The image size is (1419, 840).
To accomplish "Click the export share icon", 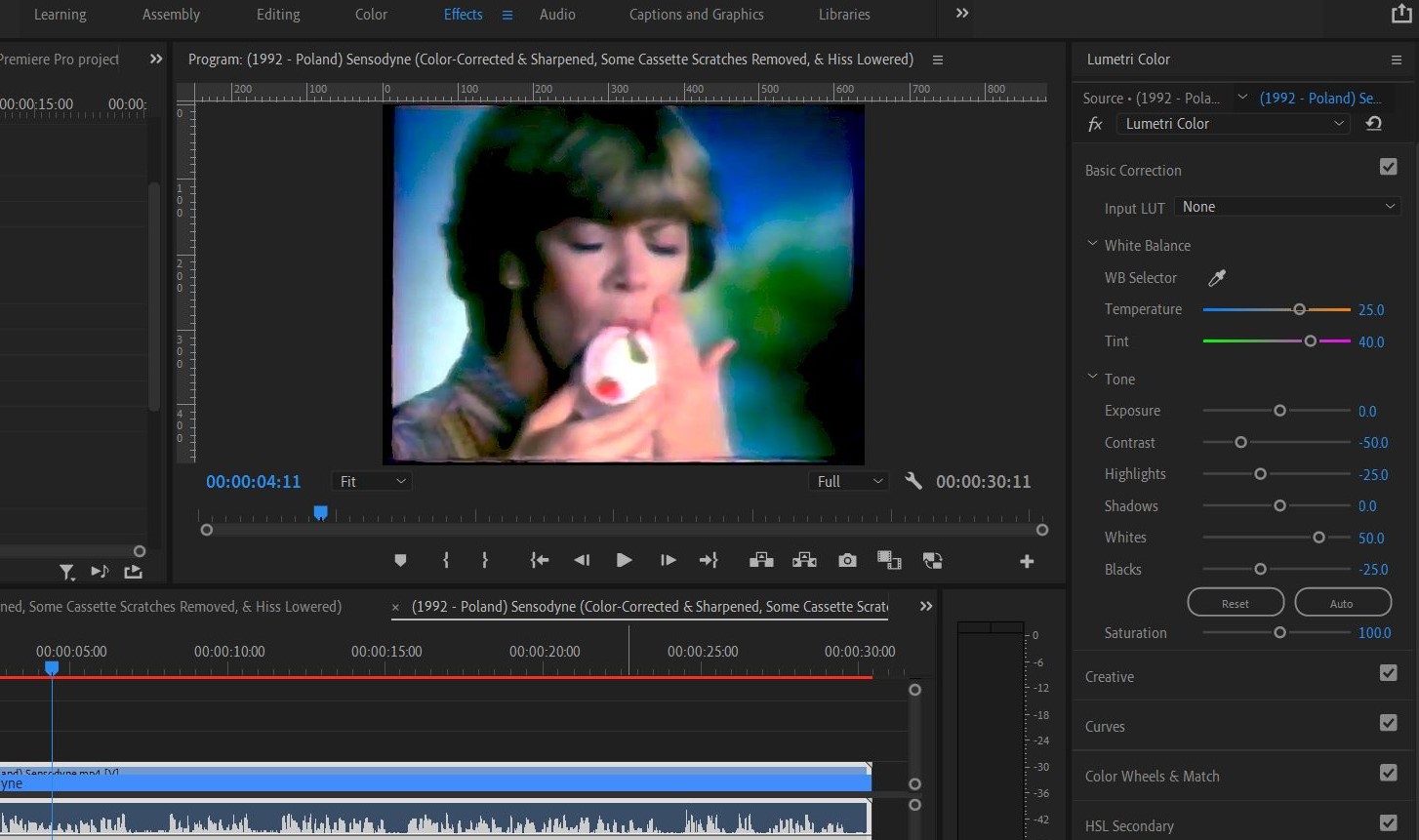I will tap(1400, 14).
